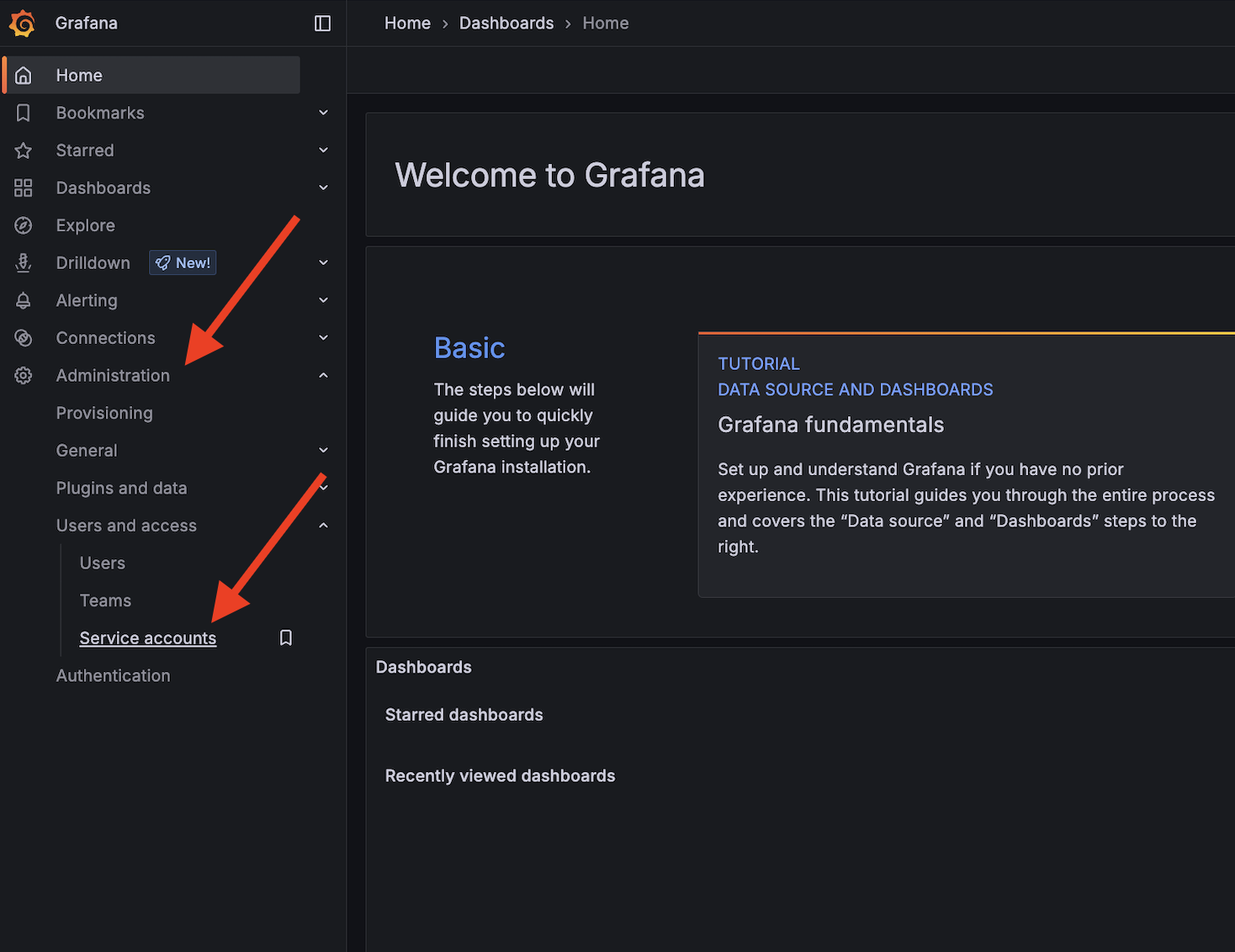1235x952 pixels.
Task: Expand the Alerting section chevron
Action: pyautogui.click(x=323, y=300)
